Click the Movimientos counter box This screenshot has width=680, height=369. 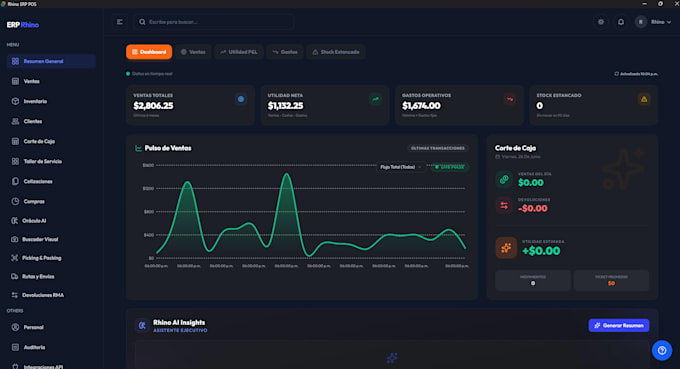tap(533, 280)
